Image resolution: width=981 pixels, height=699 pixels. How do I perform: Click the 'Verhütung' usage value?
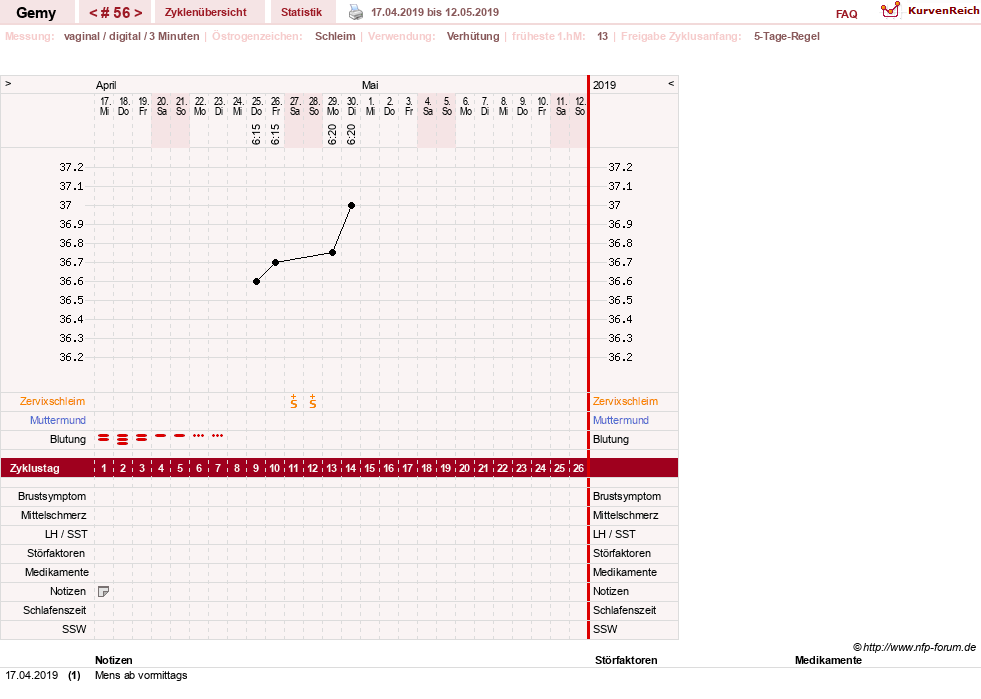[x=473, y=36]
